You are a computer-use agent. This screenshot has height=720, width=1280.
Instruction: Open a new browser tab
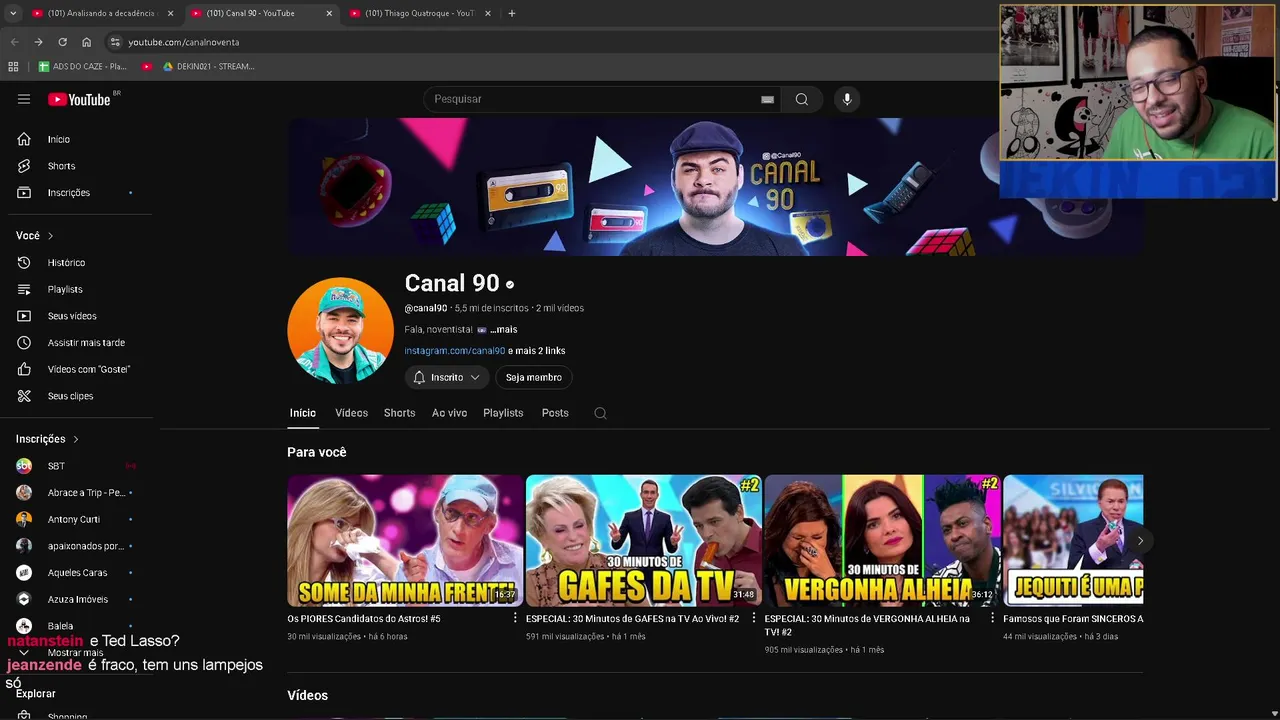tap(511, 13)
